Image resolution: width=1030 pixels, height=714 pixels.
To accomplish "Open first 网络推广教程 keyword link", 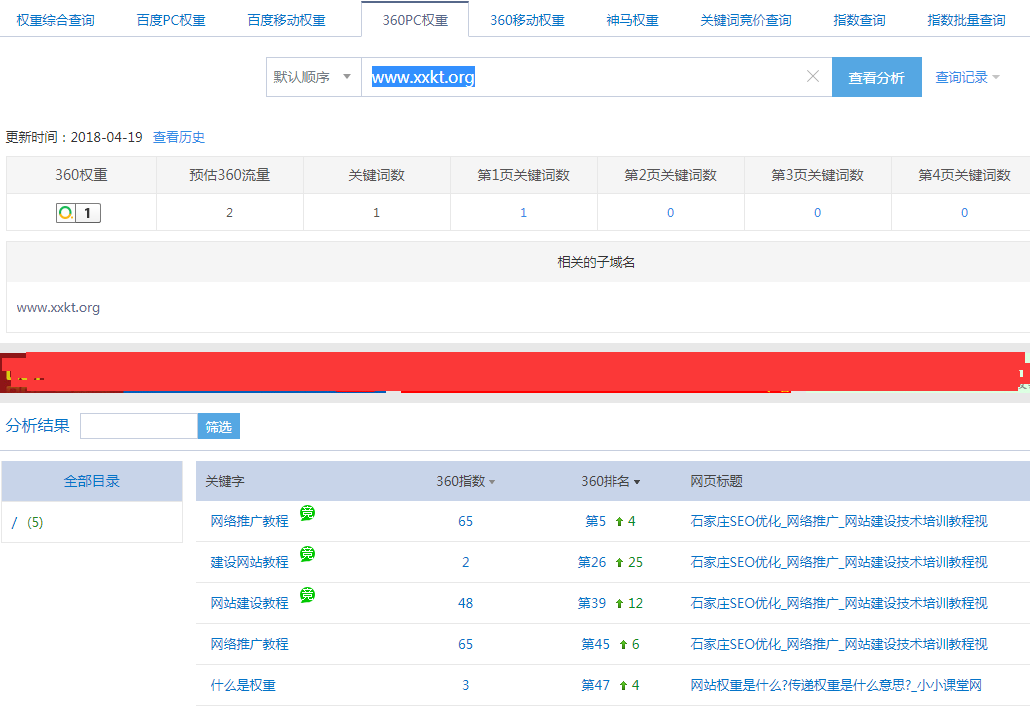I will click(249, 522).
